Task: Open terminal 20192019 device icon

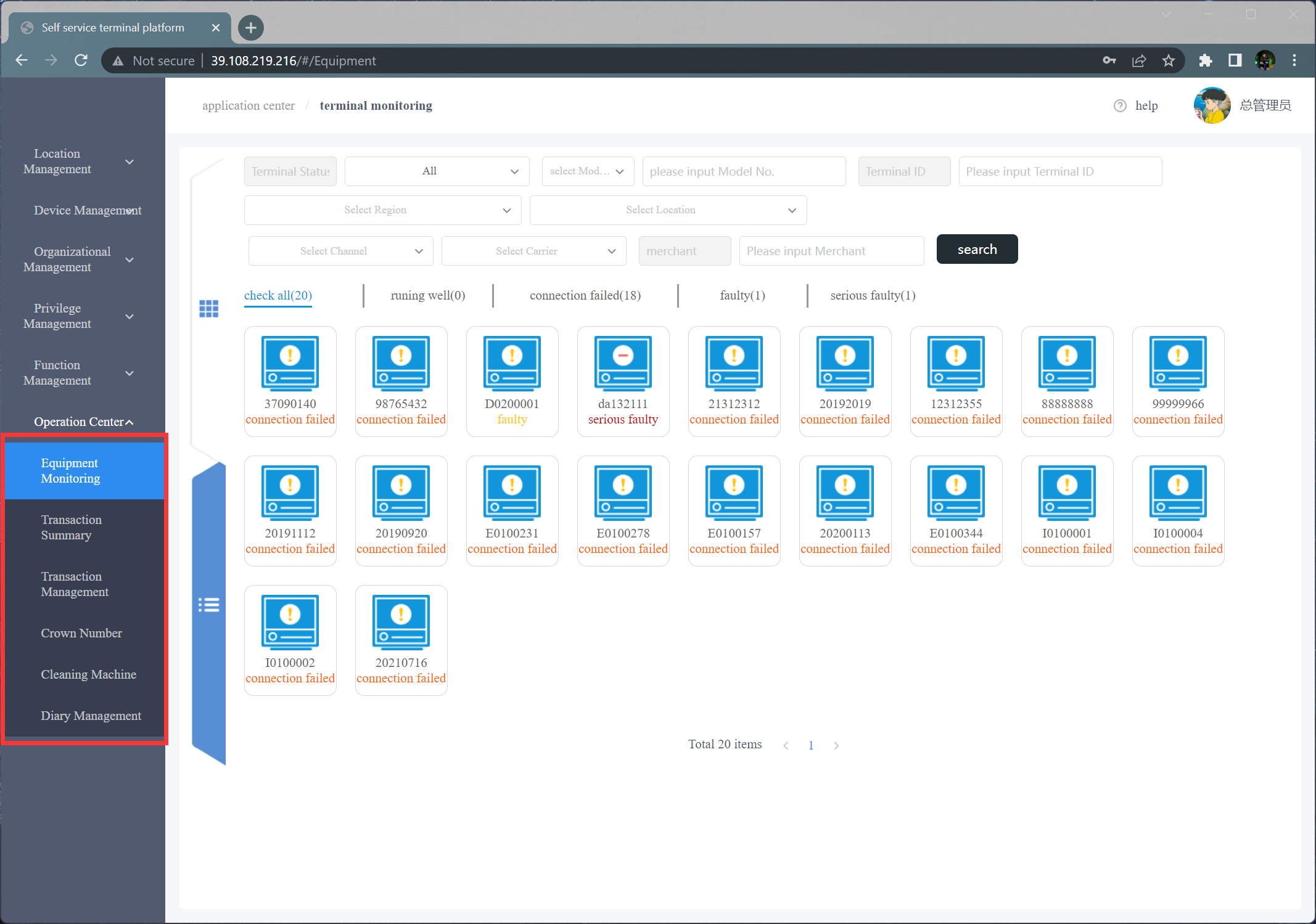Action: (x=845, y=363)
